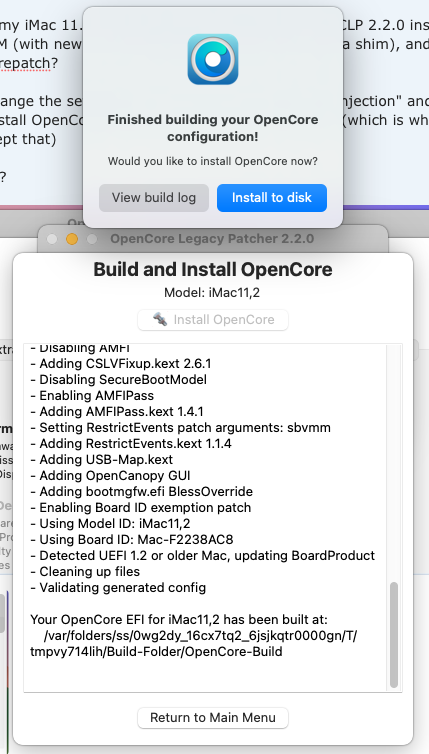Click the grayed-out zoom window button

point(91,239)
